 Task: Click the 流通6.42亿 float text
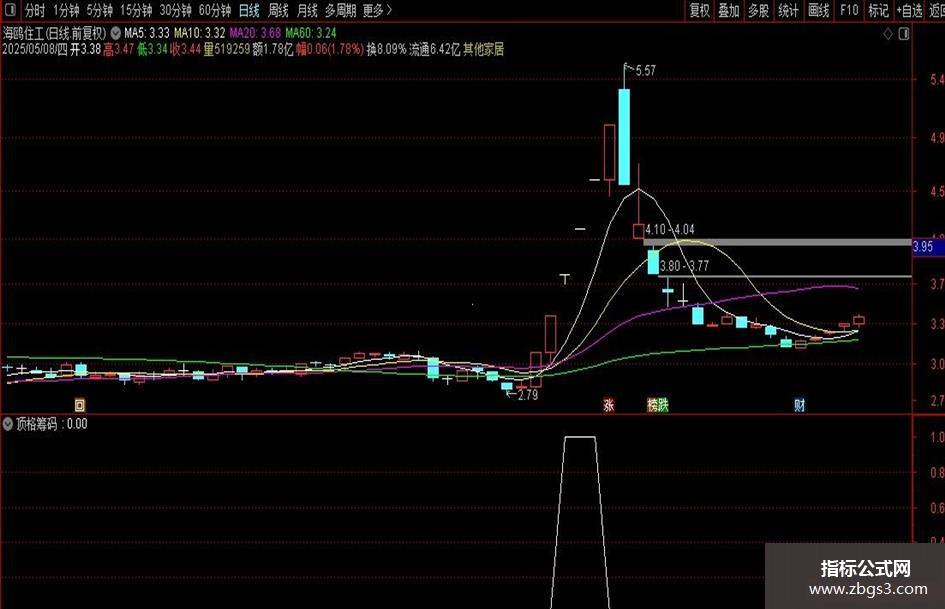pos(435,49)
